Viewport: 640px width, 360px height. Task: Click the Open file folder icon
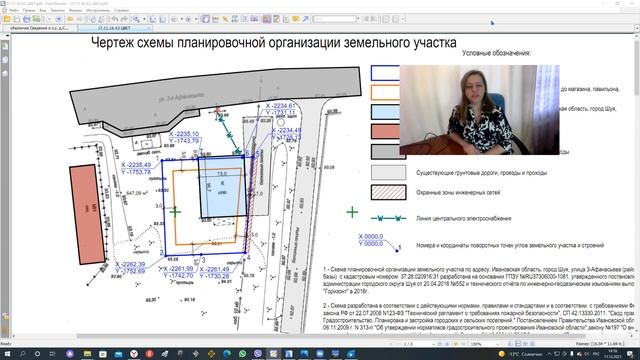(7, 19)
